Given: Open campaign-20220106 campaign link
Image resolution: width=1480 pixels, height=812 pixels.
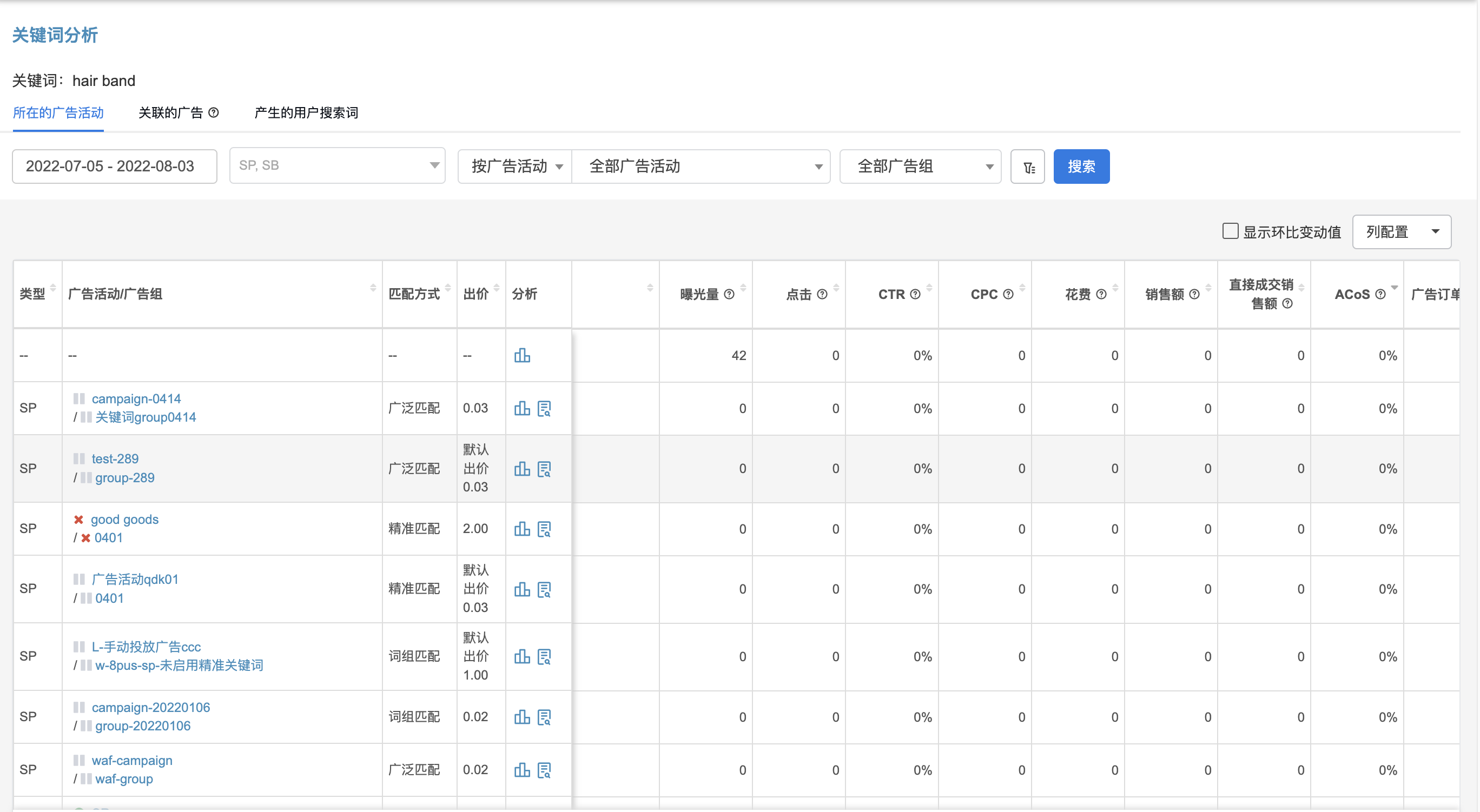Looking at the screenshot, I should coord(150,708).
